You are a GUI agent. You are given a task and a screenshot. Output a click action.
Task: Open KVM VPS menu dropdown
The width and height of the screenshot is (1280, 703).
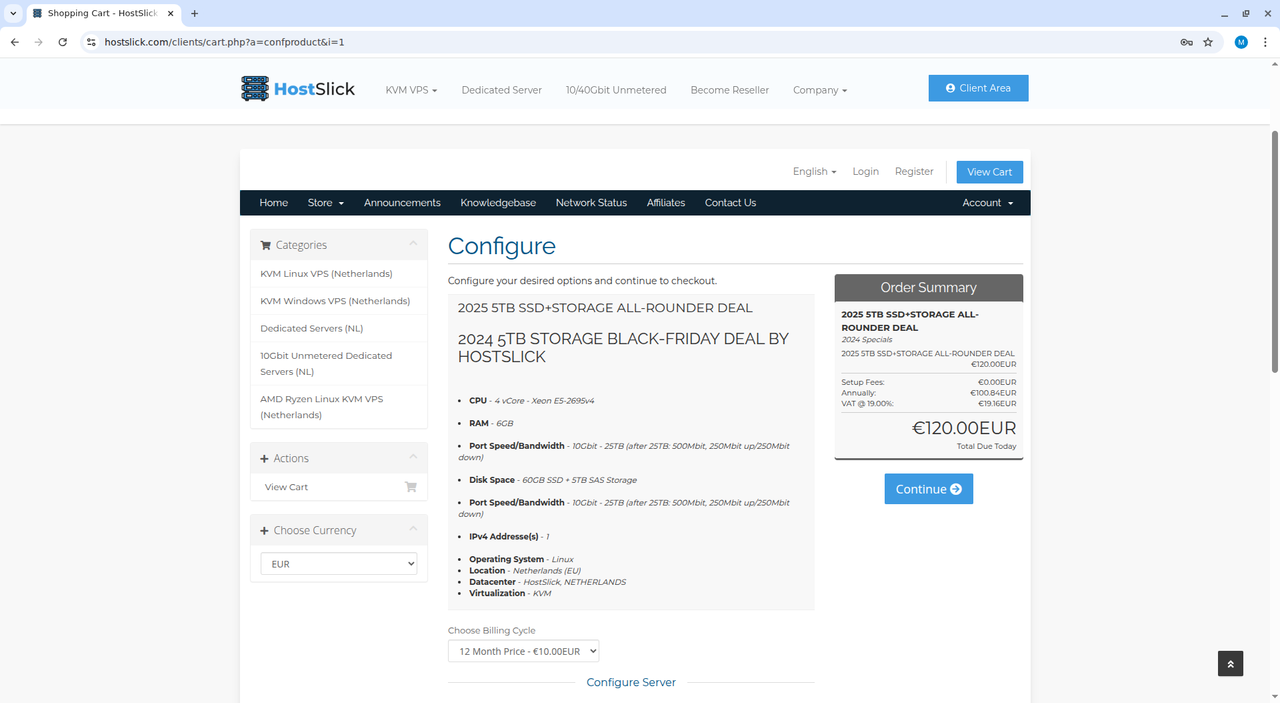pyautogui.click(x=411, y=90)
